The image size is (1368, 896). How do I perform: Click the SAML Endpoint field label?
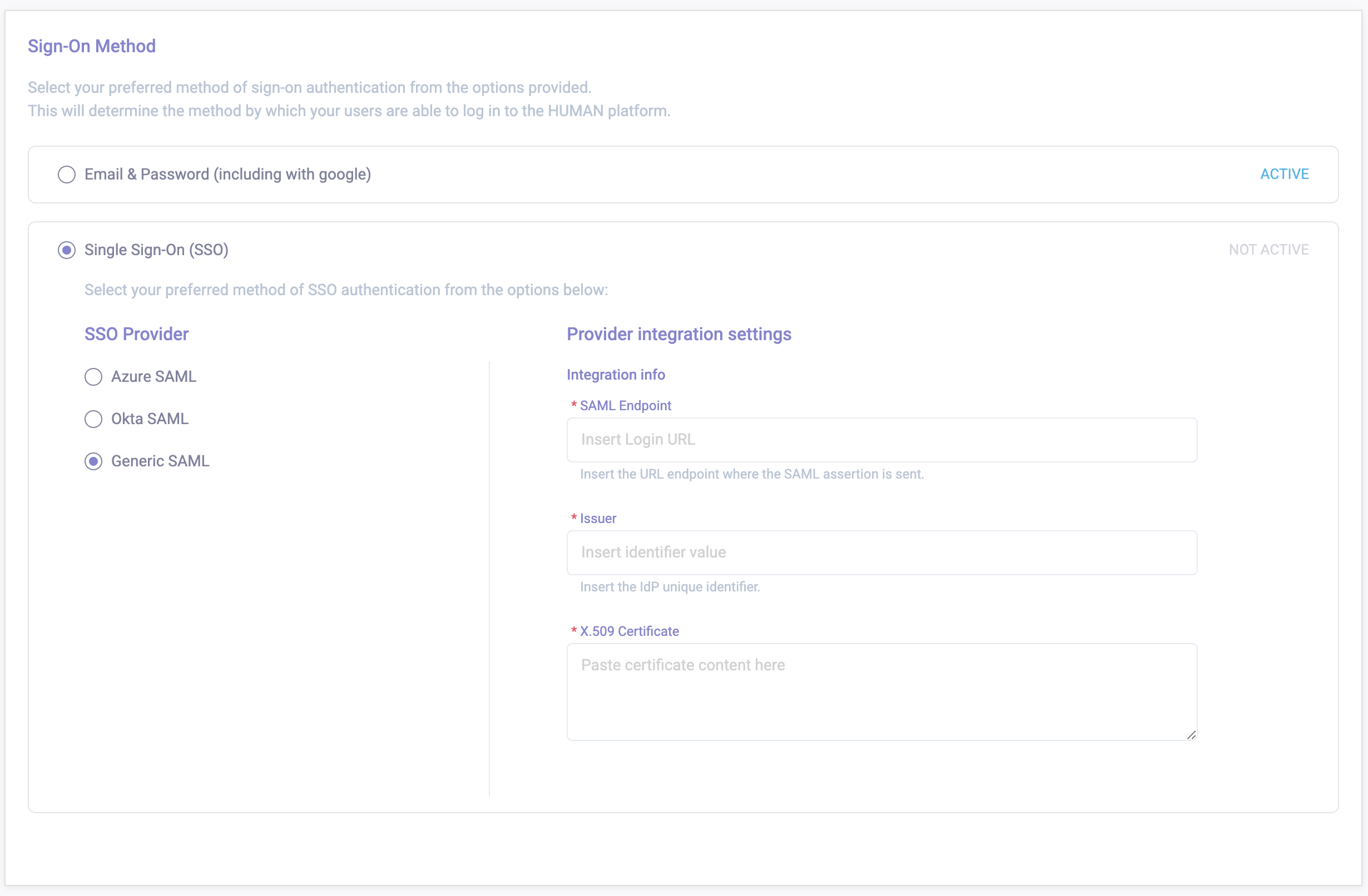[625, 406]
